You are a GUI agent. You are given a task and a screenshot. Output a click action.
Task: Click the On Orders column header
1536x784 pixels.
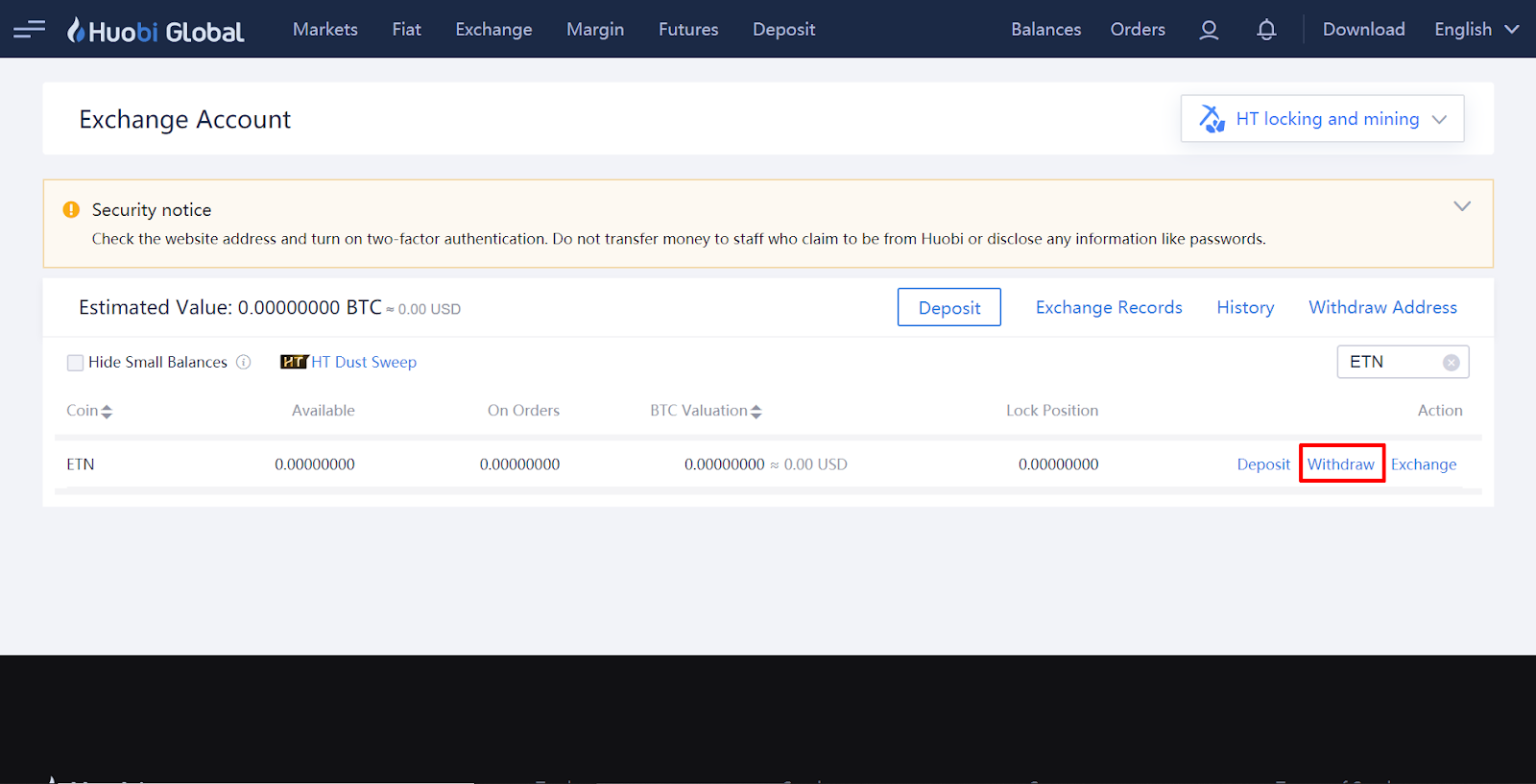tap(523, 411)
